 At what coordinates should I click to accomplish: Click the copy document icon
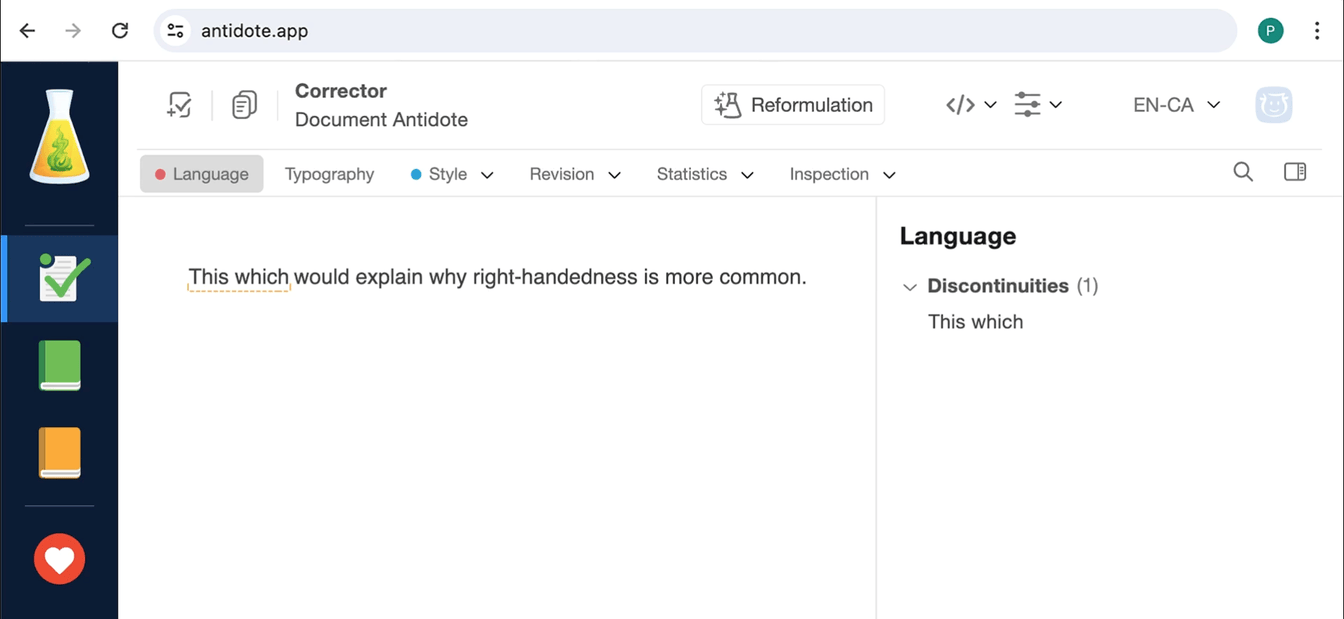click(244, 105)
